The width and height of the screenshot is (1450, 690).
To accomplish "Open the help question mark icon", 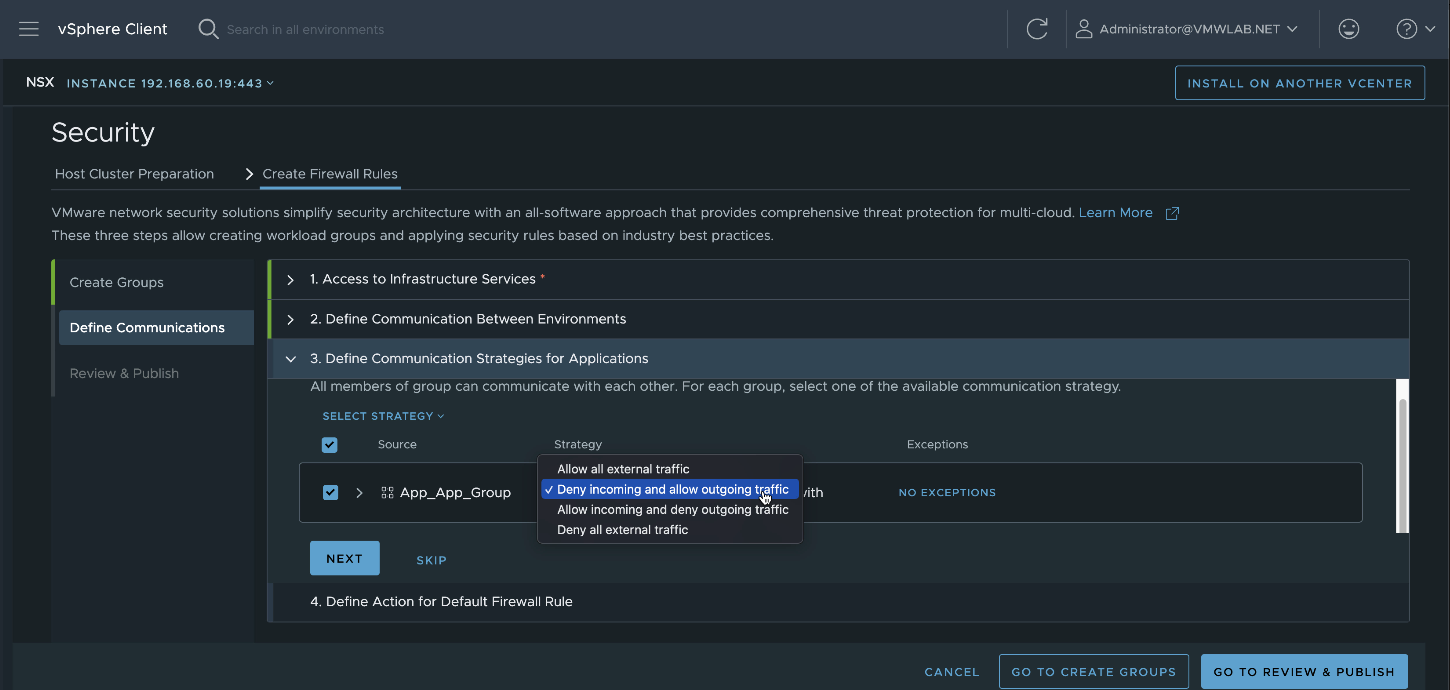I will click(1406, 29).
